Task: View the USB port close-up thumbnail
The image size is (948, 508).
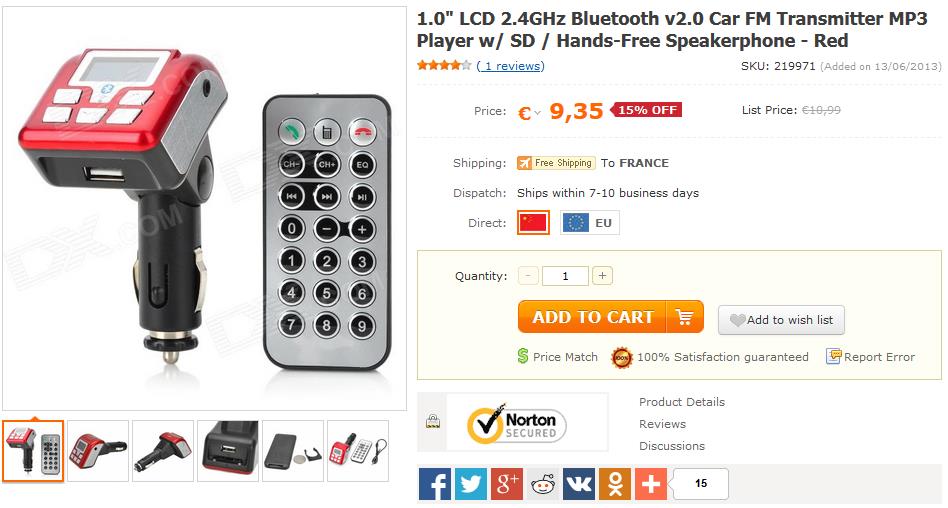Action: click(228, 451)
